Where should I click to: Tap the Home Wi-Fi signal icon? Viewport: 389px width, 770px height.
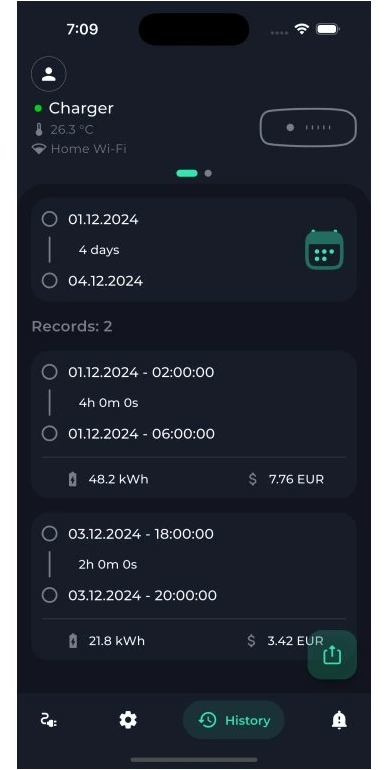click(x=39, y=149)
